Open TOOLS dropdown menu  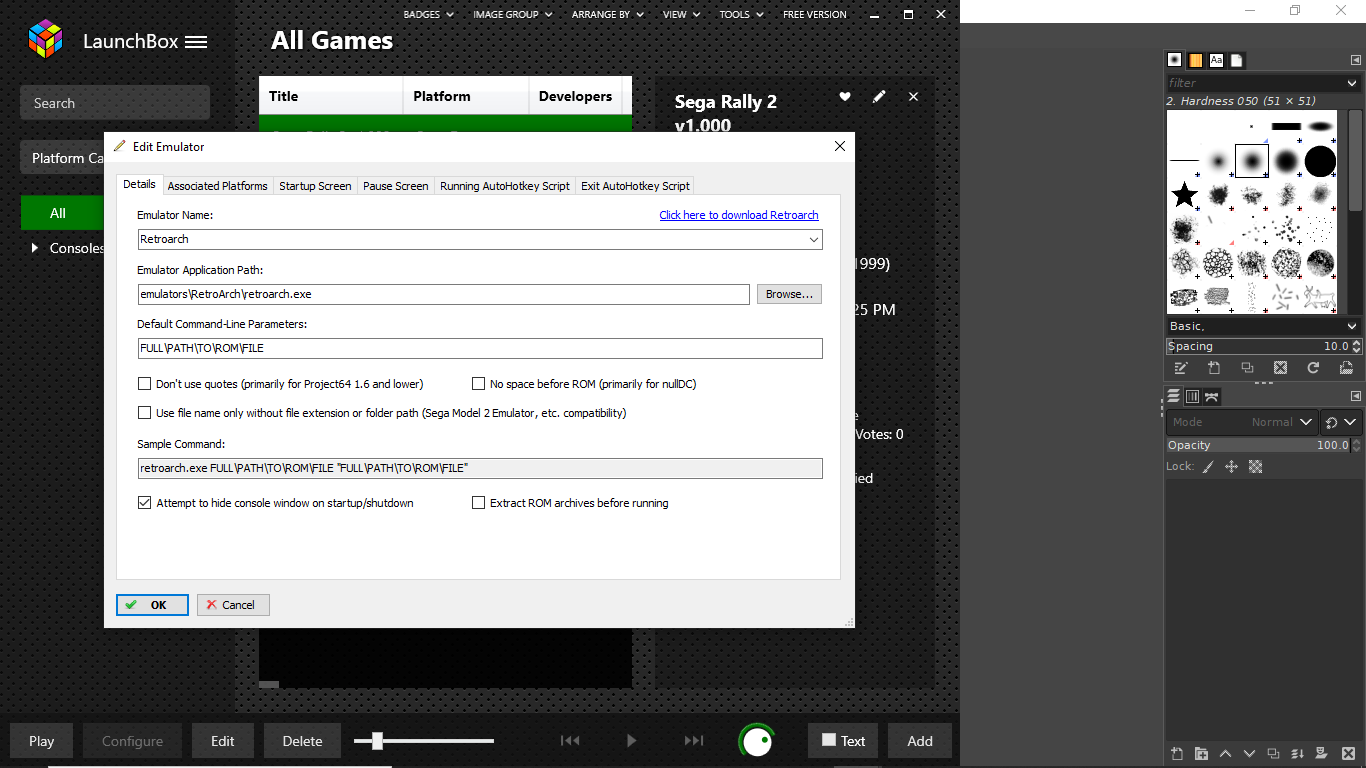[x=742, y=15]
